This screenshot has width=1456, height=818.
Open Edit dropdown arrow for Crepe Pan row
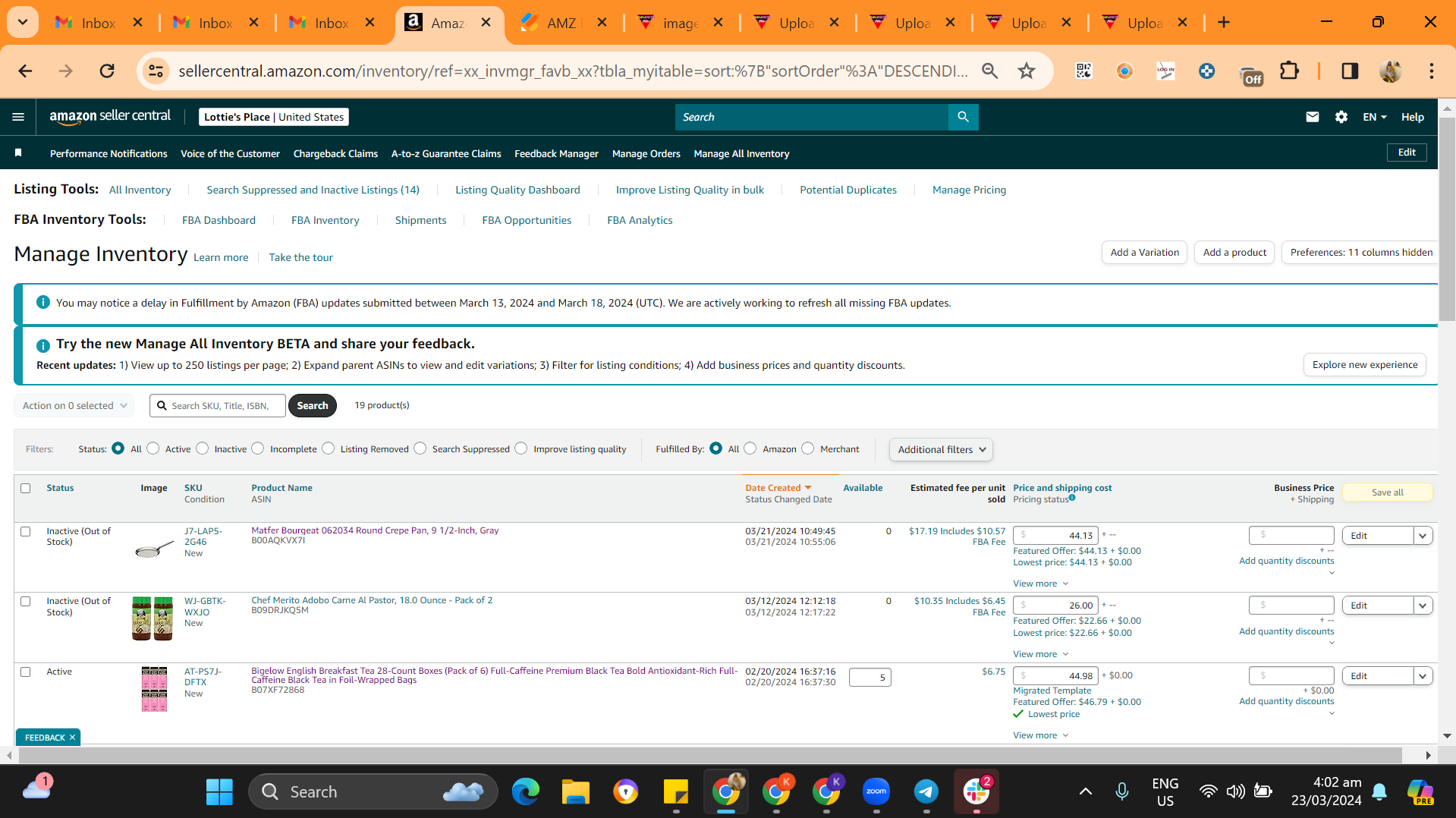(x=1423, y=536)
